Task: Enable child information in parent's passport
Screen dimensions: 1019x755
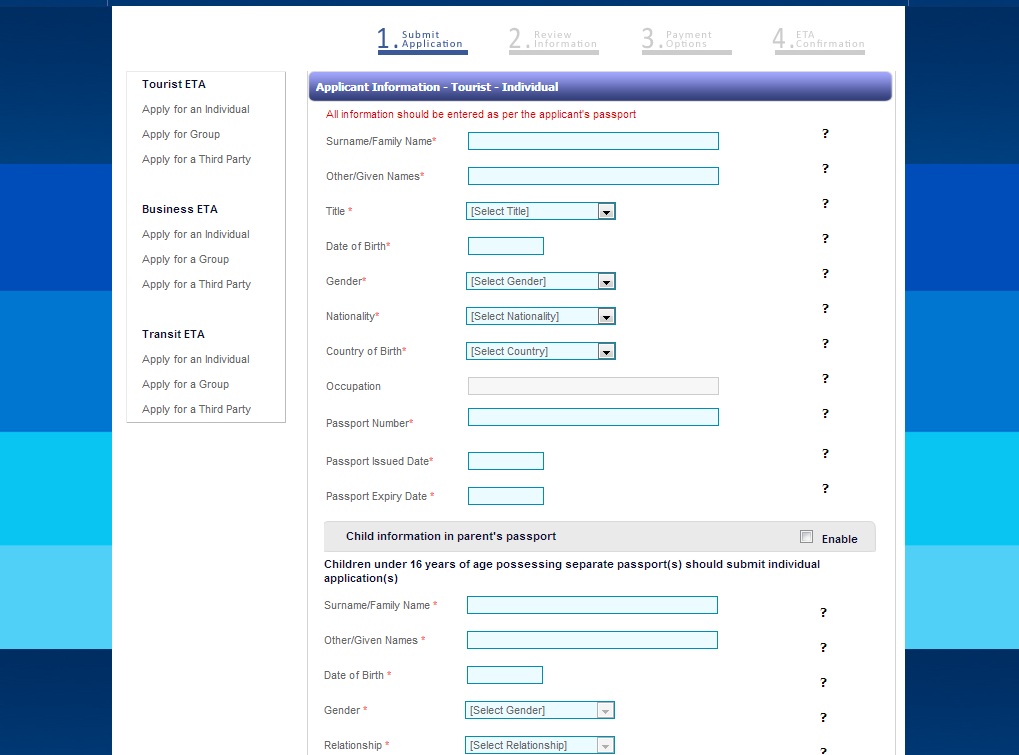Action: coord(806,537)
